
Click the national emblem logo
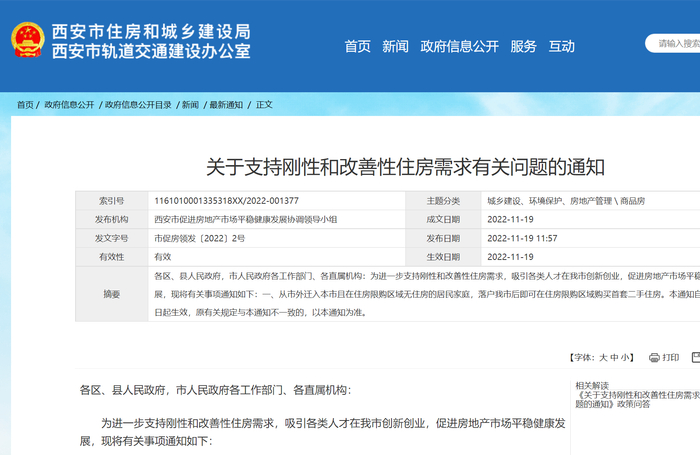pos(28,40)
